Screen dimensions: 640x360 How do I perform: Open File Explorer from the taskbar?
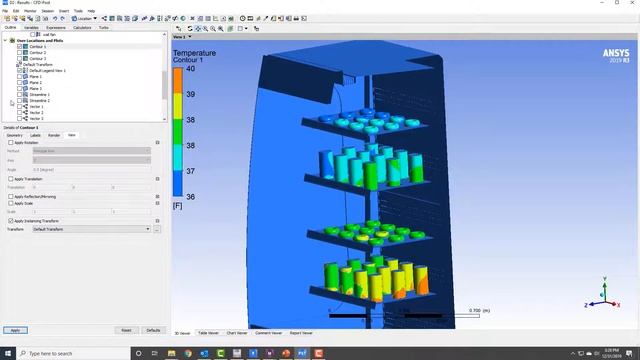tap(171, 353)
